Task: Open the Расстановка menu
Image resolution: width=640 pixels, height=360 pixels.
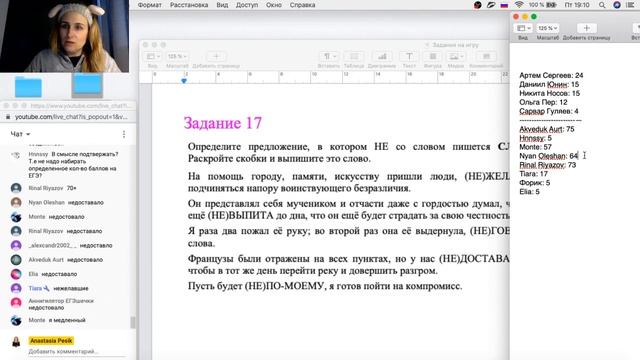Action: [189, 5]
